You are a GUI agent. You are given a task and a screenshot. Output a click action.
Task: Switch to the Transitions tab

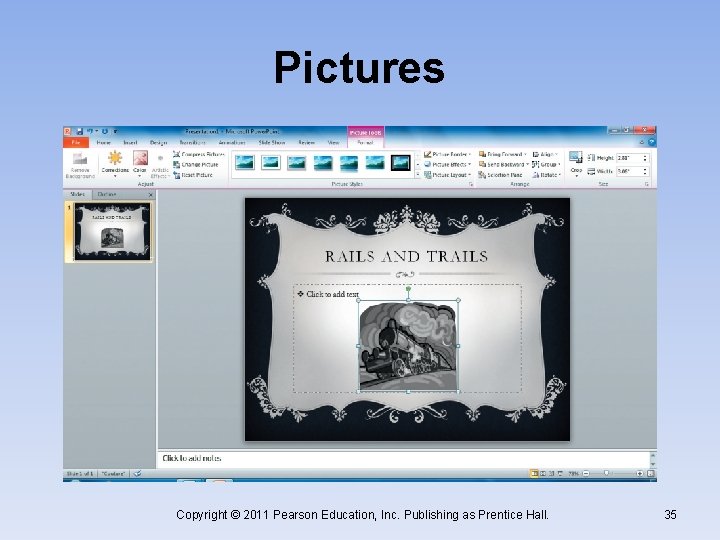pyautogui.click(x=192, y=143)
